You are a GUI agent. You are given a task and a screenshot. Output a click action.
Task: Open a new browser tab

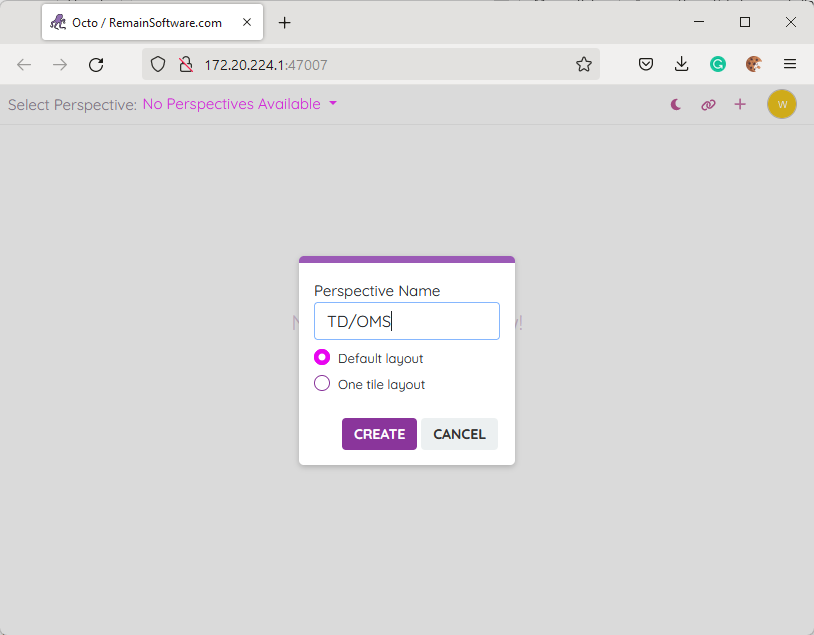pyautogui.click(x=285, y=22)
